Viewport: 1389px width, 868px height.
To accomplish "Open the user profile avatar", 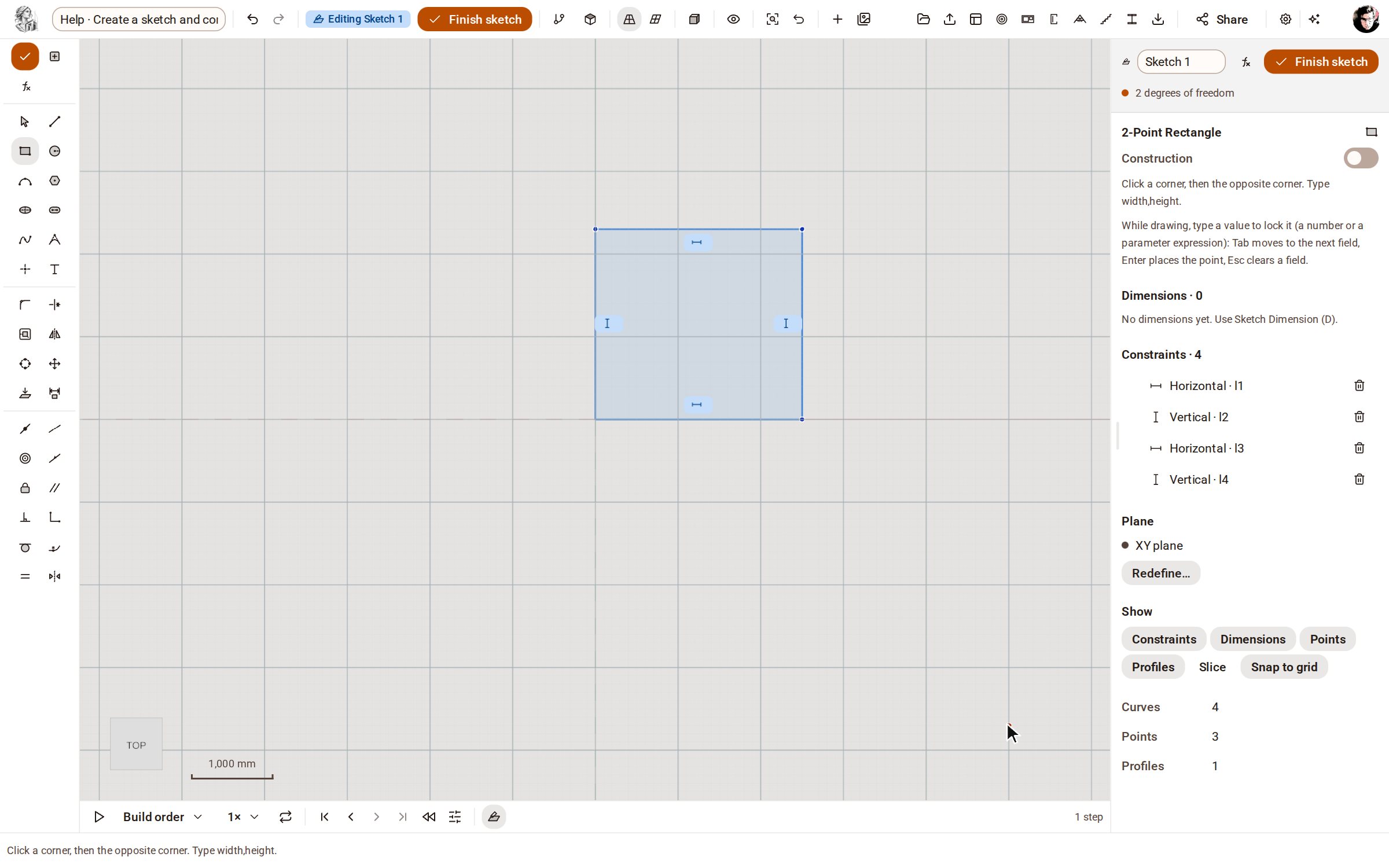I will [1366, 19].
